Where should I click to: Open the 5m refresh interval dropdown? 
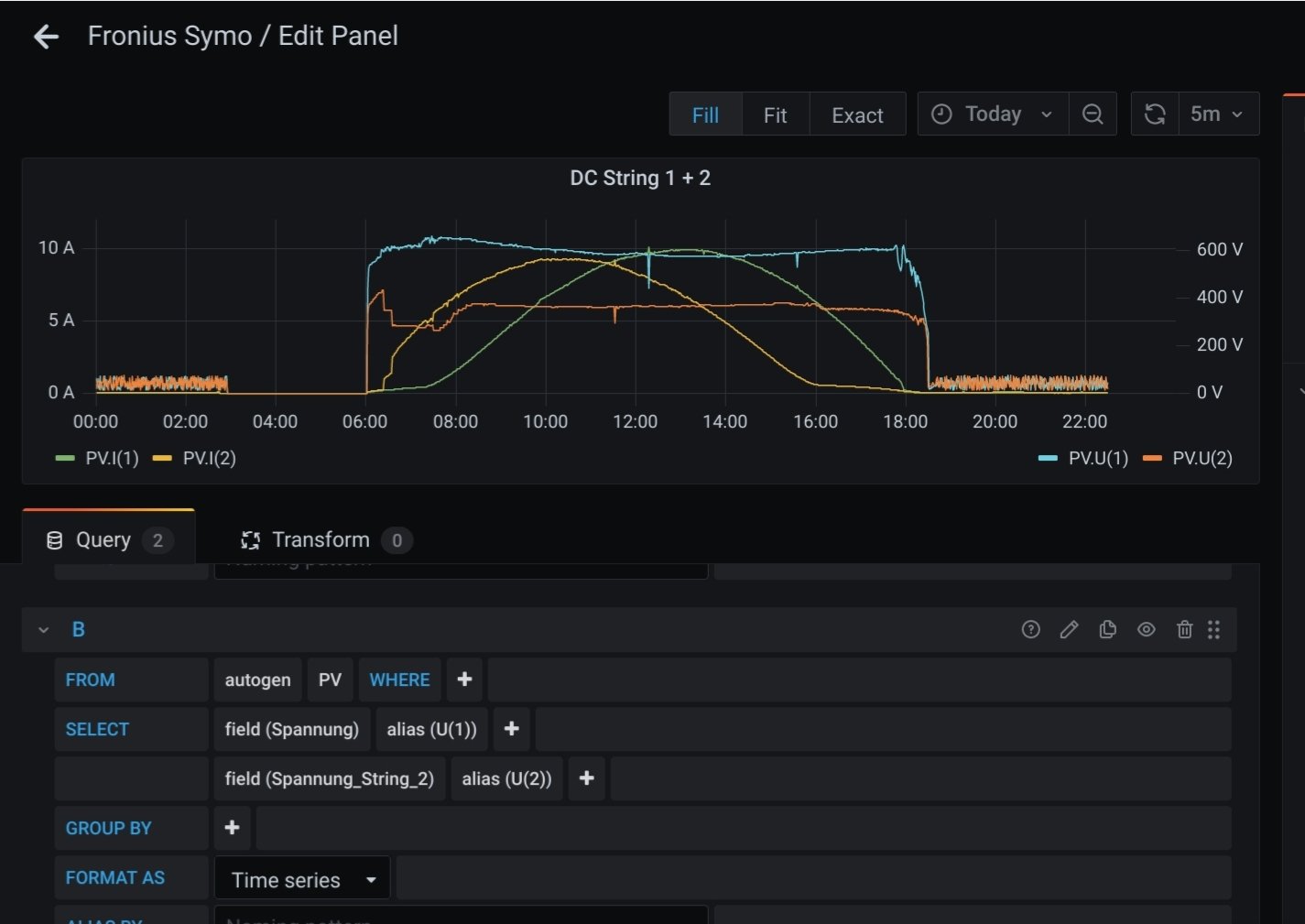[x=1217, y=114]
